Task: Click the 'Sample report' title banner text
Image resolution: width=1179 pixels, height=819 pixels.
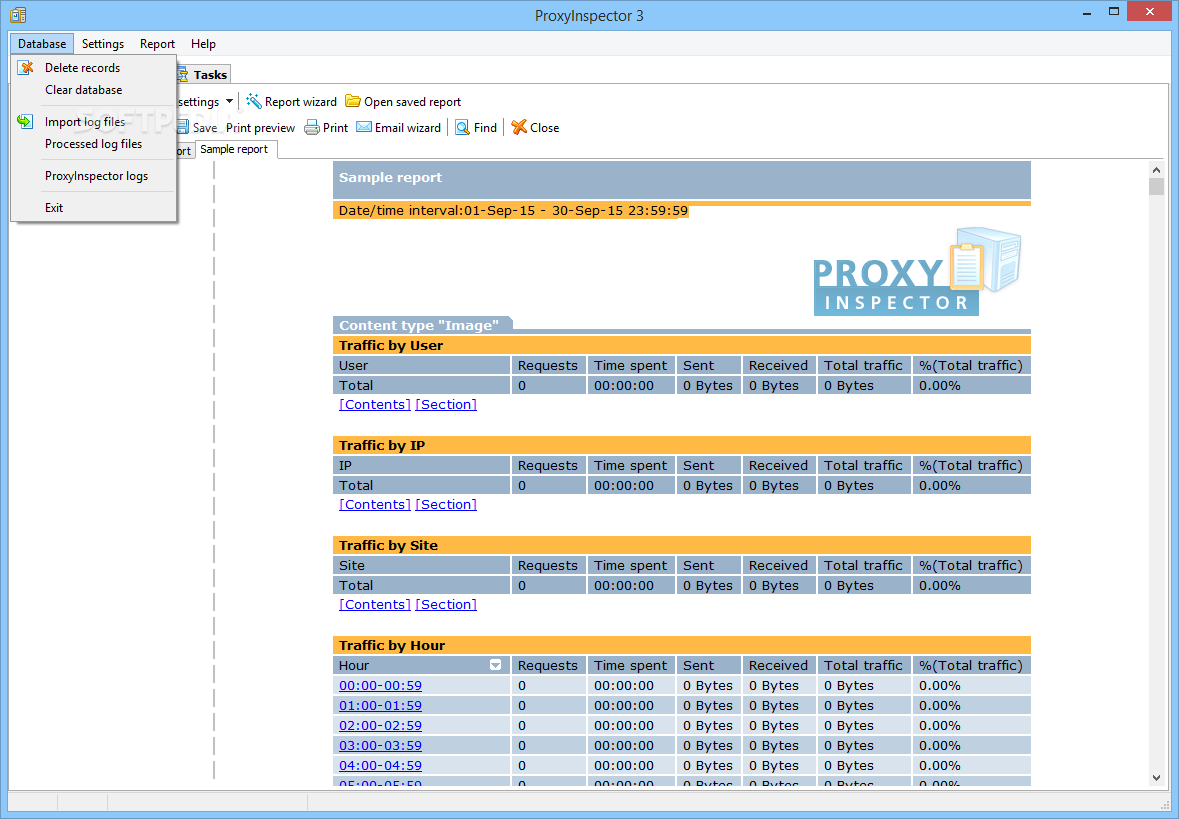Action: click(x=390, y=177)
